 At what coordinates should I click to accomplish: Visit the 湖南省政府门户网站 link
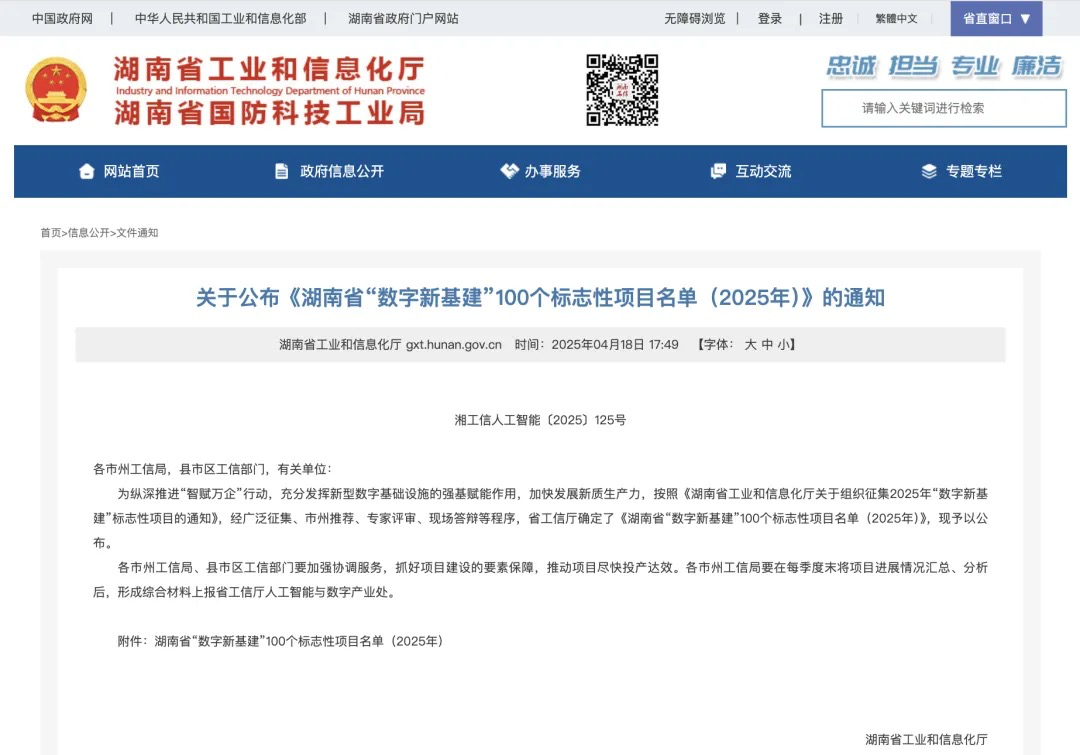click(x=403, y=19)
